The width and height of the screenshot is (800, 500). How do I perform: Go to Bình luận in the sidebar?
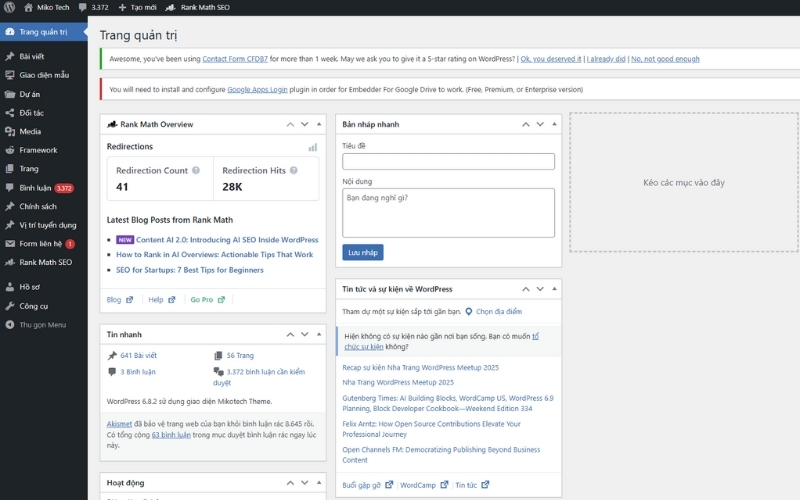34,187
